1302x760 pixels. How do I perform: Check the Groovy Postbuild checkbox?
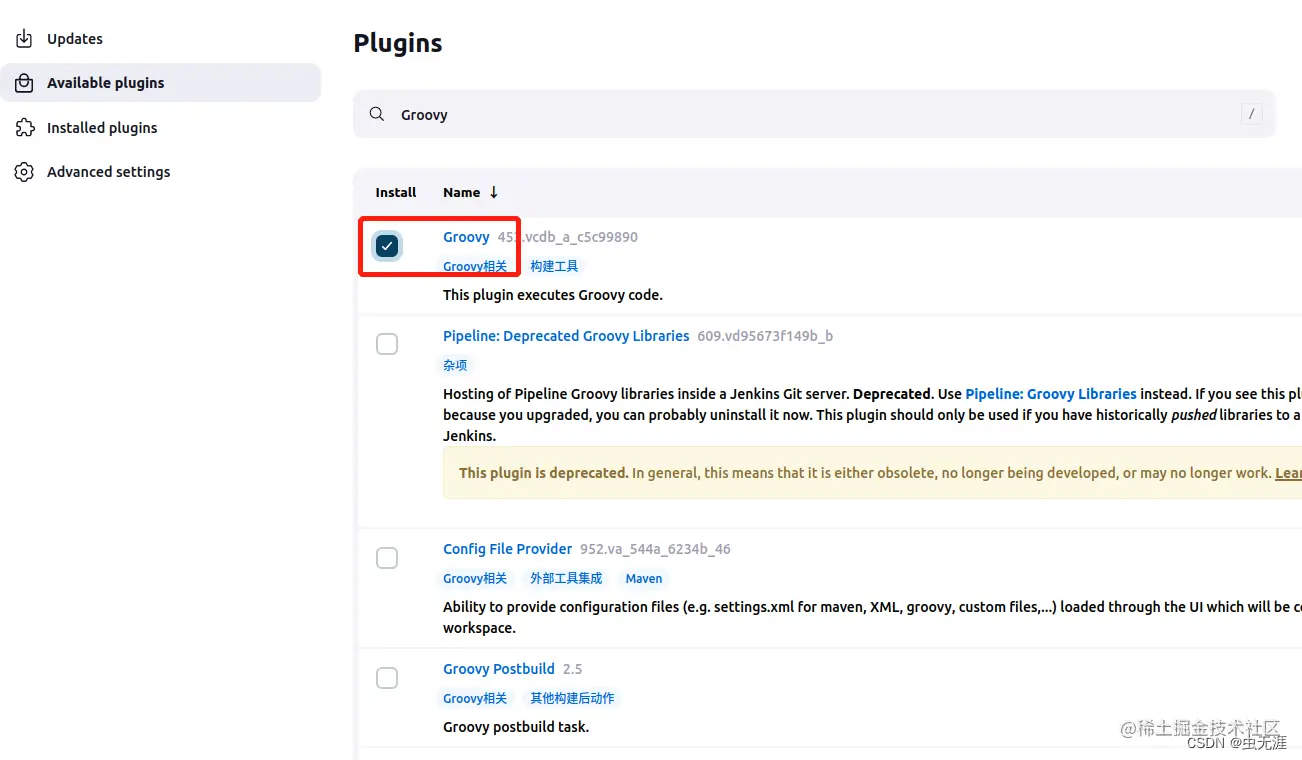[387, 678]
